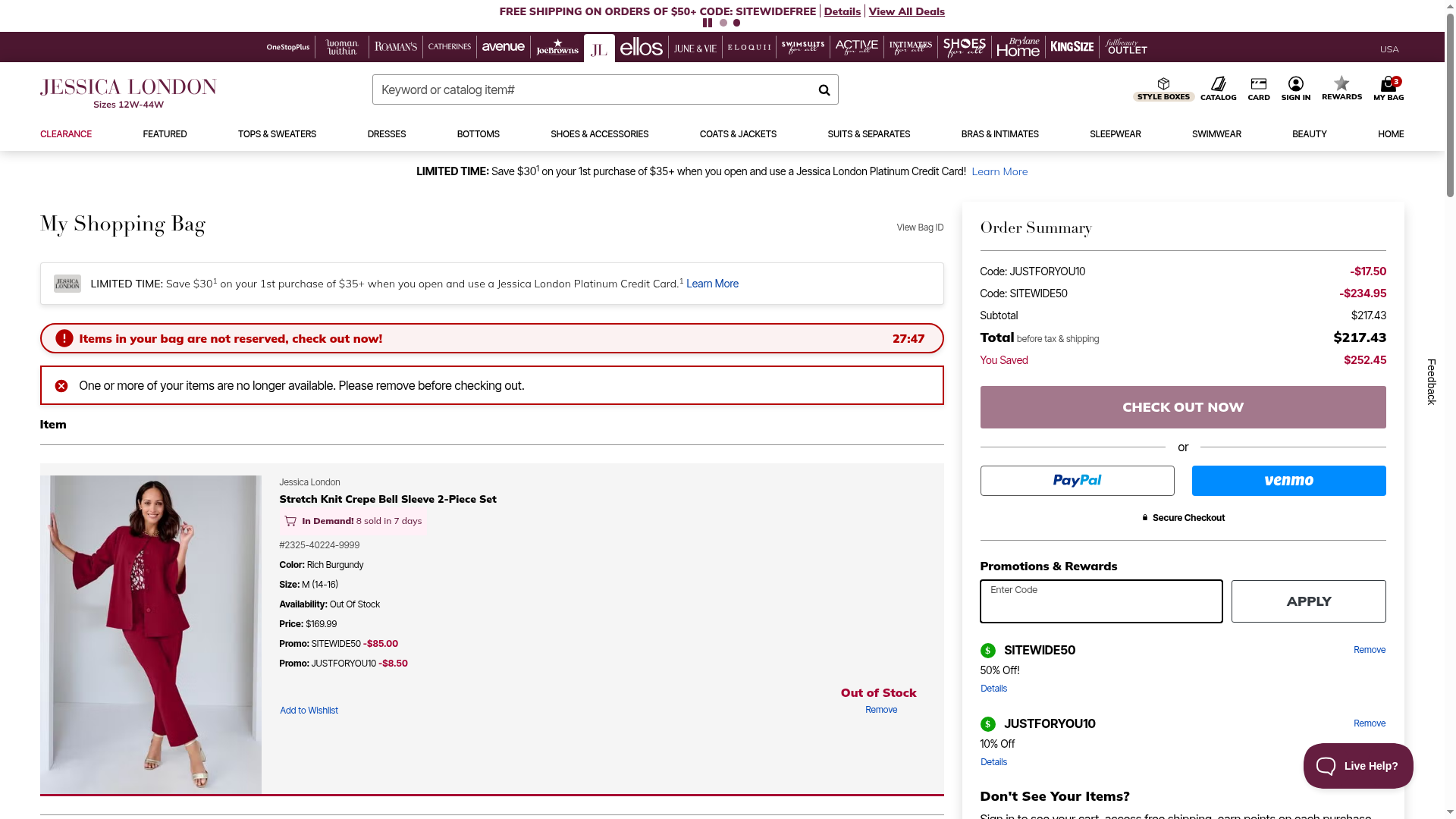Open the 2-Piece Set product thumbnail
This screenshot has width=1456, height=819.
point(151,634)
